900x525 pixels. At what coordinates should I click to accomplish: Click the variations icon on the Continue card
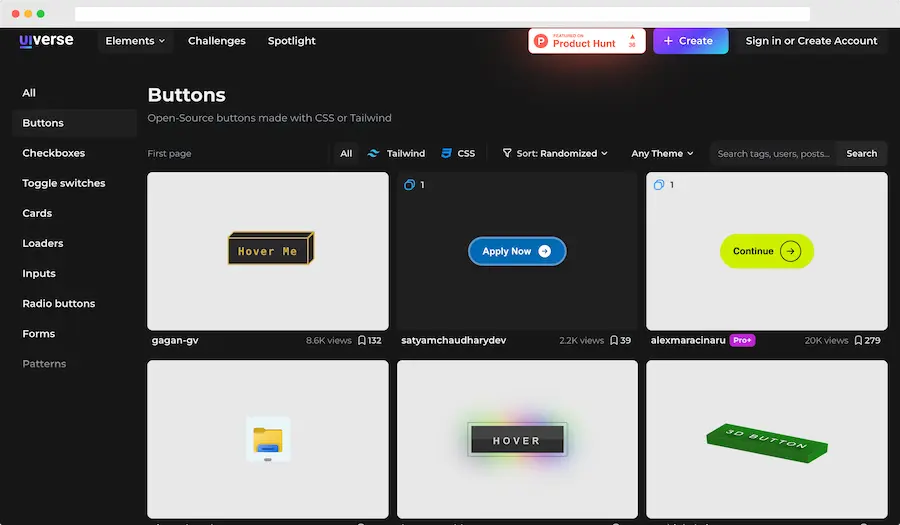[x=658, y=185]
